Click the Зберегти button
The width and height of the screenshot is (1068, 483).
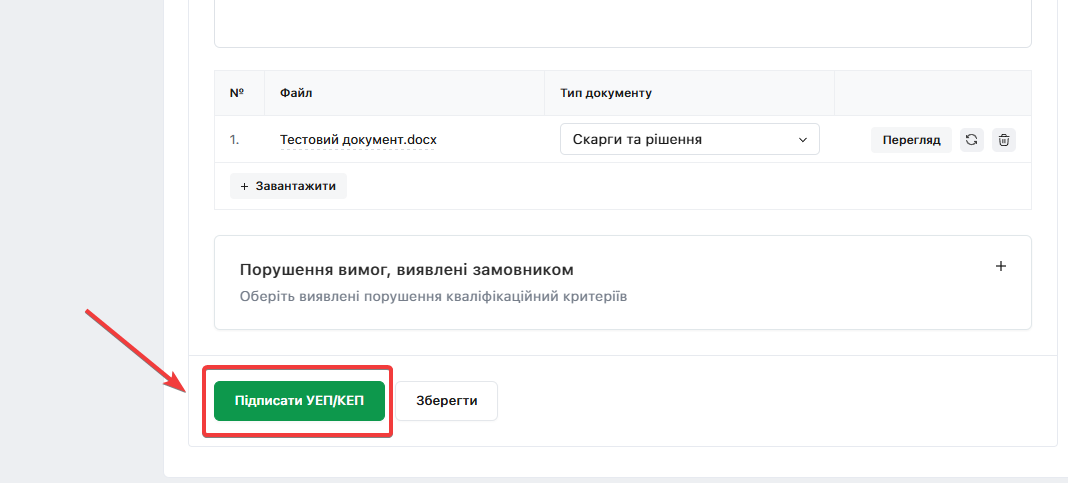pyautogui.click(x=446, y=401)
